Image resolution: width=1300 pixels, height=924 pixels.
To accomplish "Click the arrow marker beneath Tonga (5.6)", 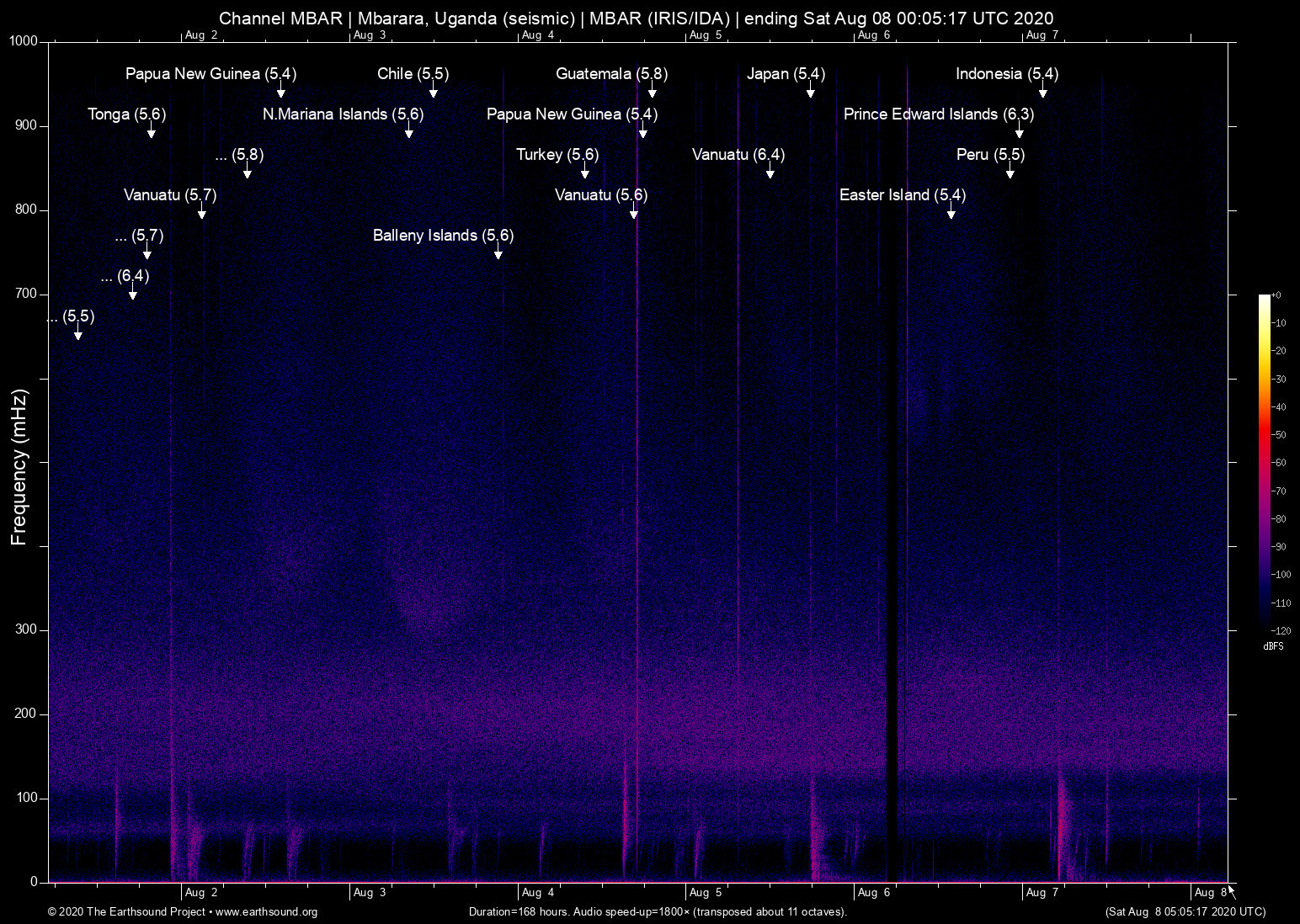I will click(152, 132).
